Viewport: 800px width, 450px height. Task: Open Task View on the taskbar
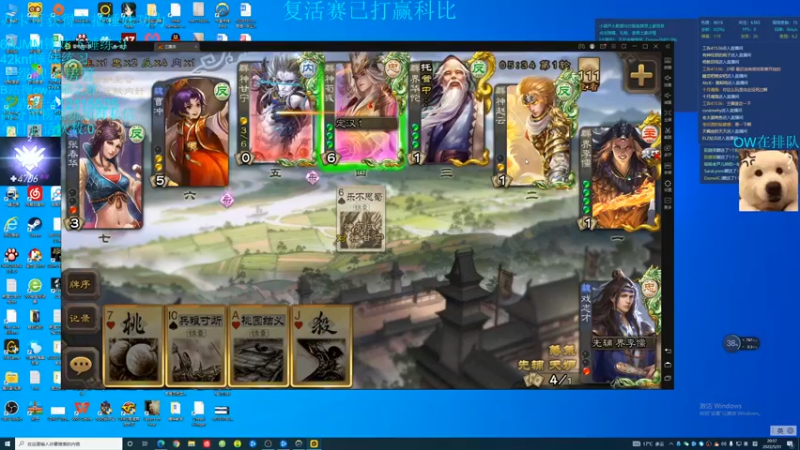pos(145,444)
